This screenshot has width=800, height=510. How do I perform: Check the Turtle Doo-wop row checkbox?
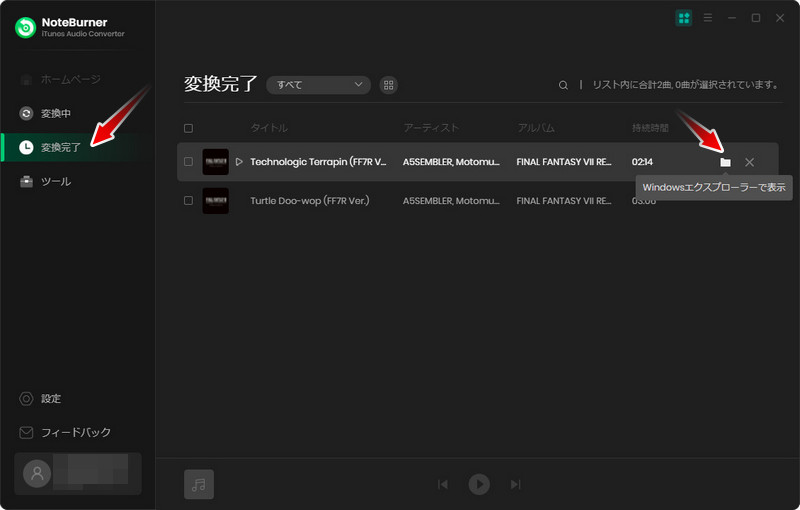coord(188,200)
